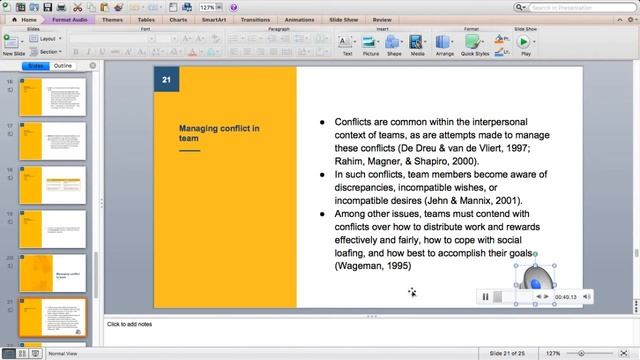Image resolution: width=640 pixels, height=360 pixels.
Task: Click the Redo icon in the top toolbar
Action: pyautogui.click(x=153, y=7)
